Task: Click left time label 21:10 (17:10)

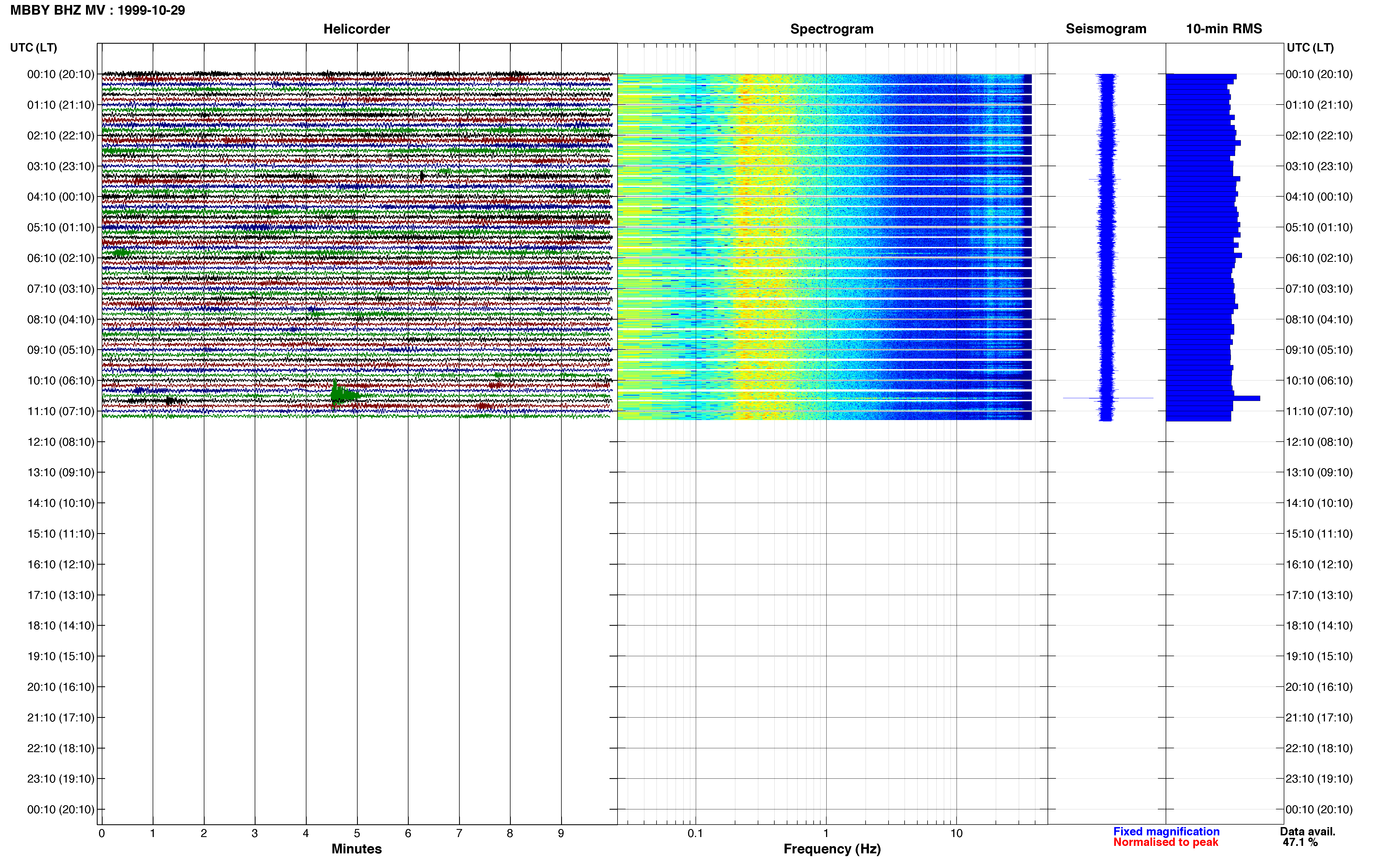Action: point(61,718)
